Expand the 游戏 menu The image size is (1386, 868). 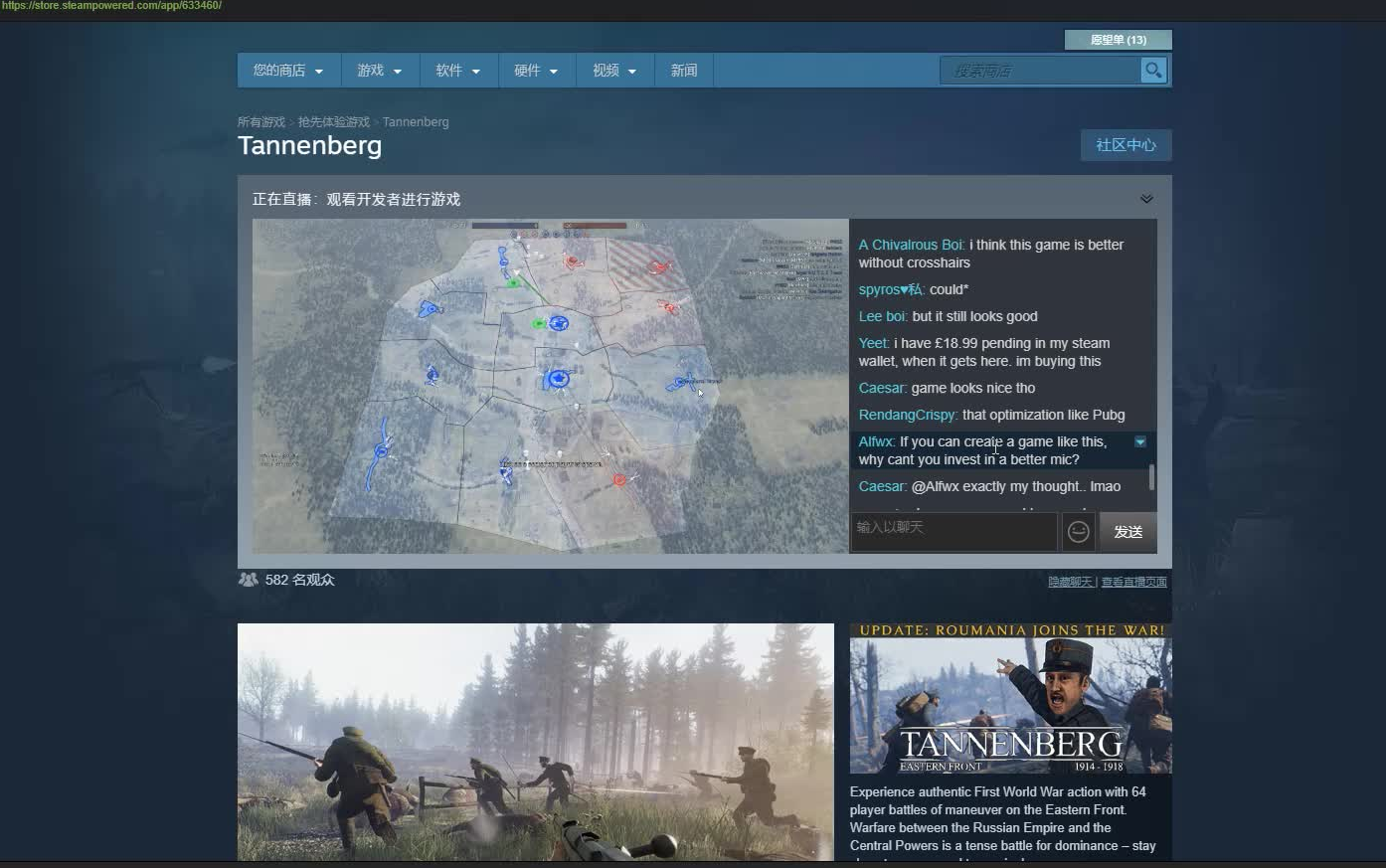(380, 71)
